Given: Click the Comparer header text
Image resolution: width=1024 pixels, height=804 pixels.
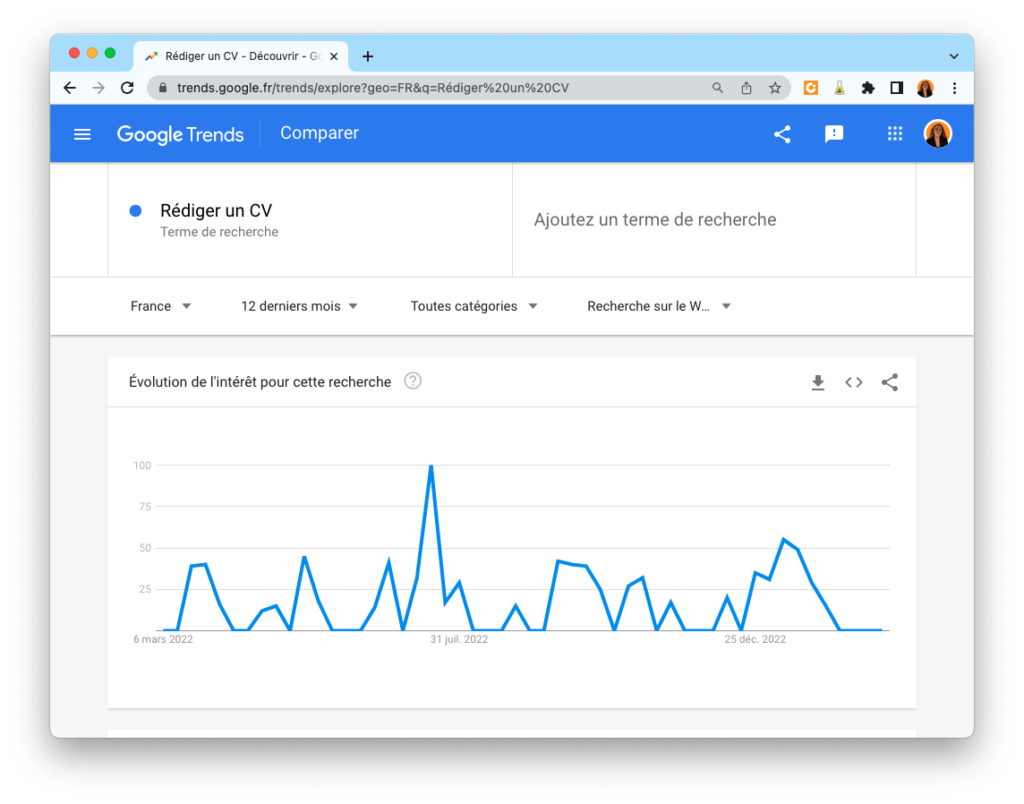Looking at the screenshot, I should [x=319, y=133].
